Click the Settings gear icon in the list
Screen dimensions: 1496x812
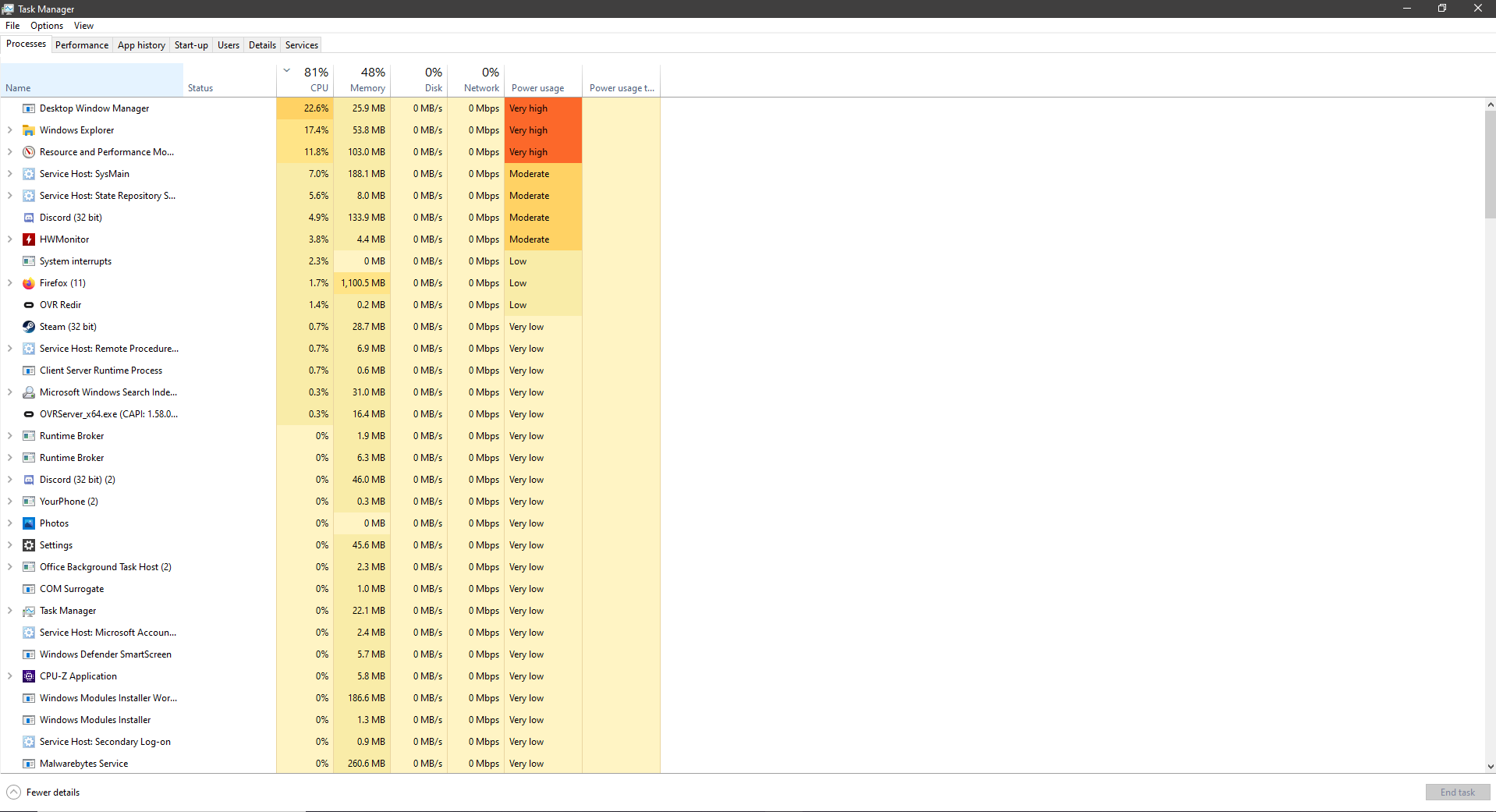tap(29, 545)
